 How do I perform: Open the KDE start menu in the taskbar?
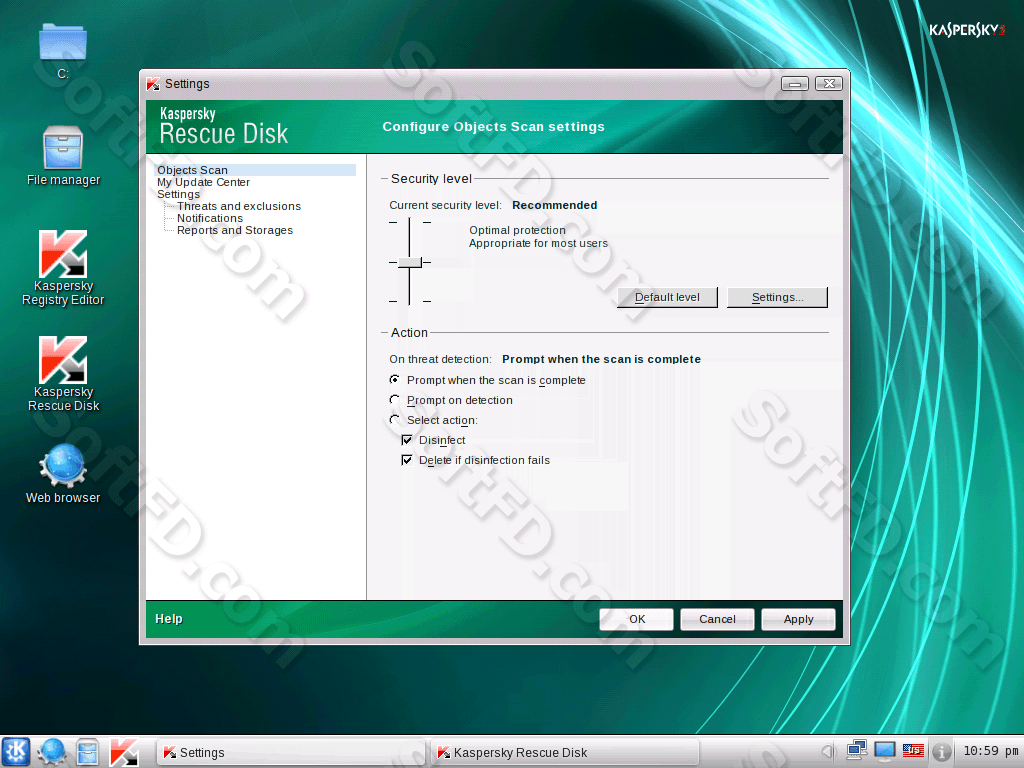pos(16,752)
